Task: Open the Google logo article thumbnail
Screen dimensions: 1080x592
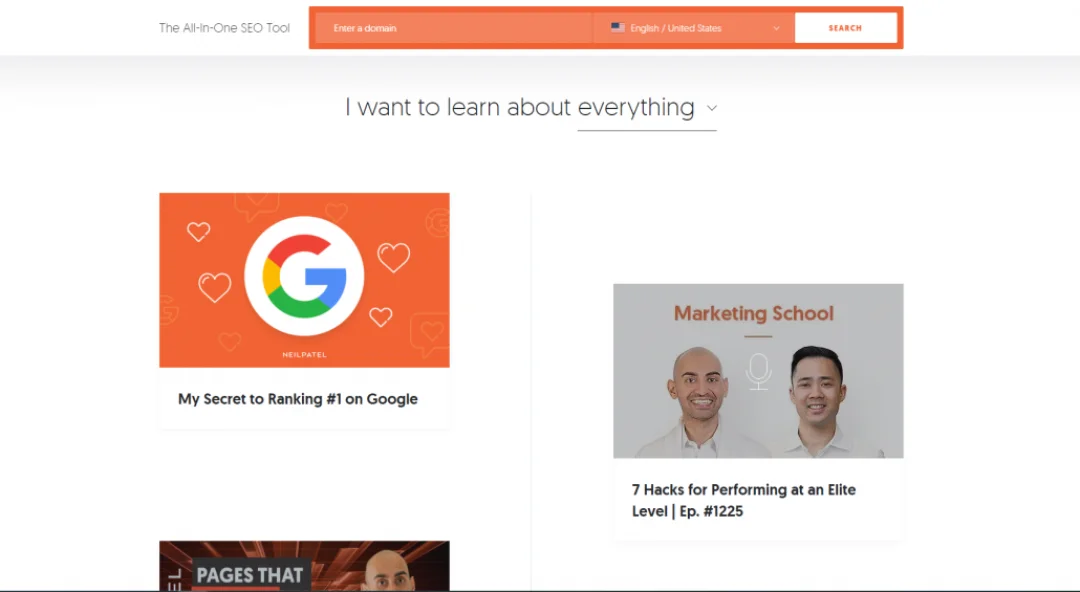Action: [x=304, y=280]
